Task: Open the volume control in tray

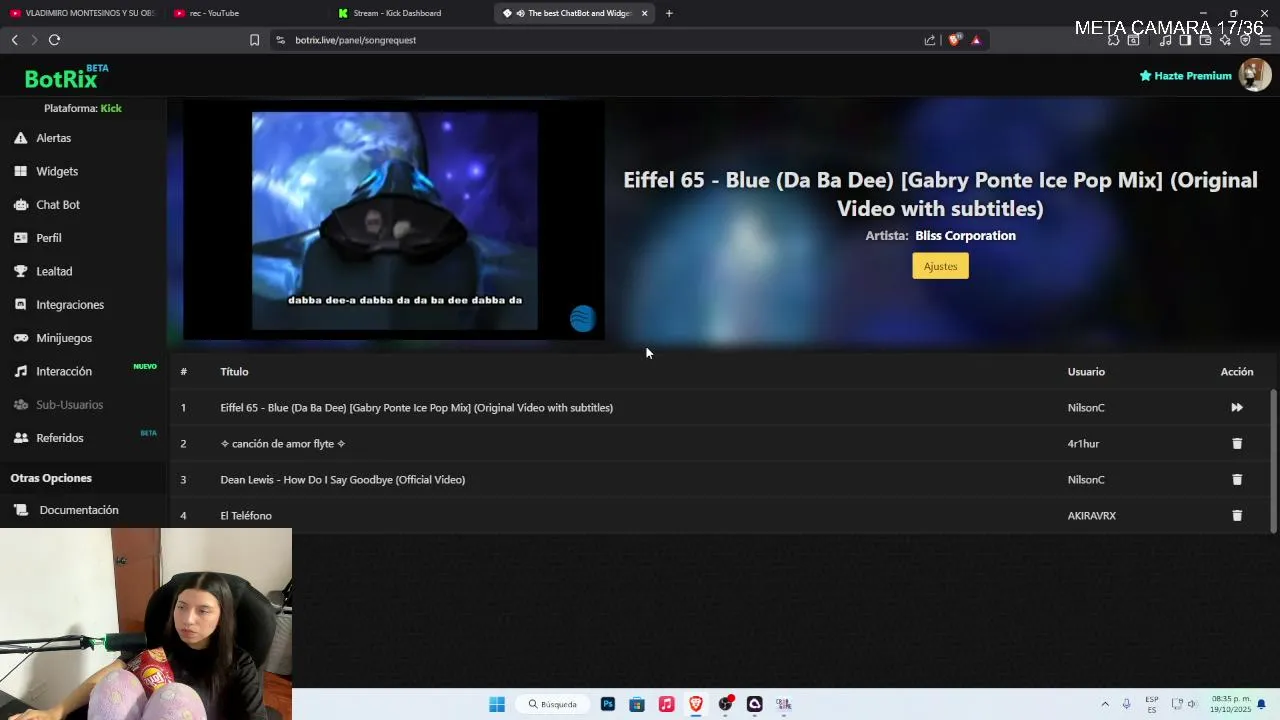Action: pyautogui.click(x=1192, y=704)
